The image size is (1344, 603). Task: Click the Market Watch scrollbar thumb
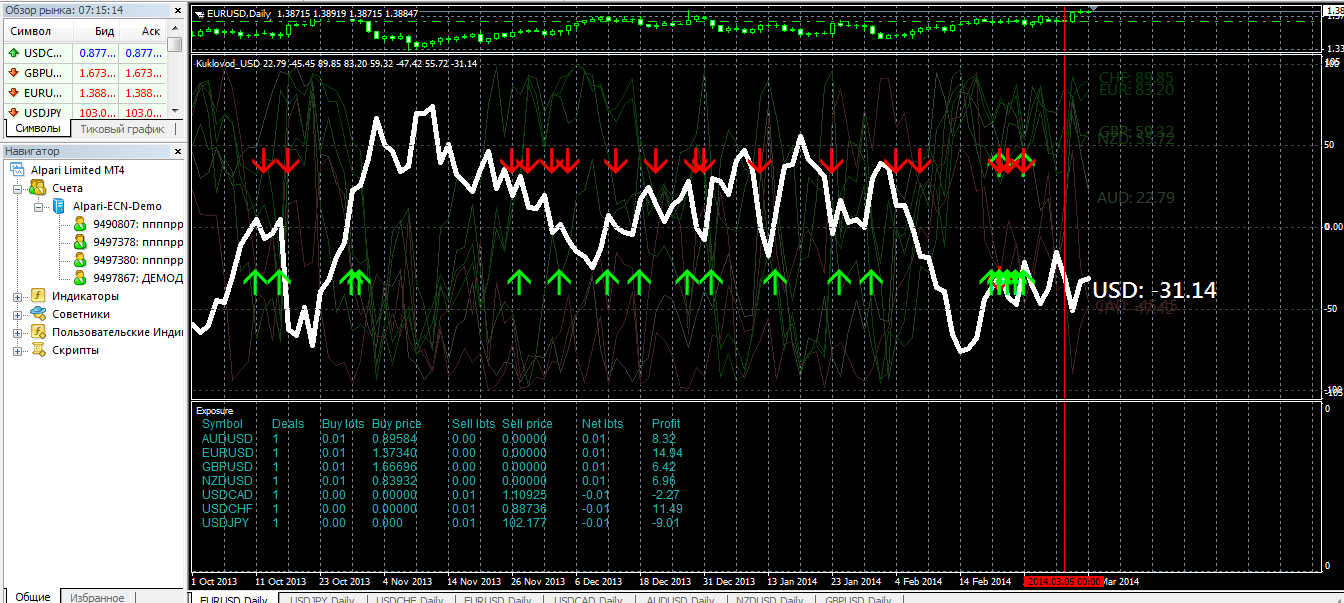176,44
